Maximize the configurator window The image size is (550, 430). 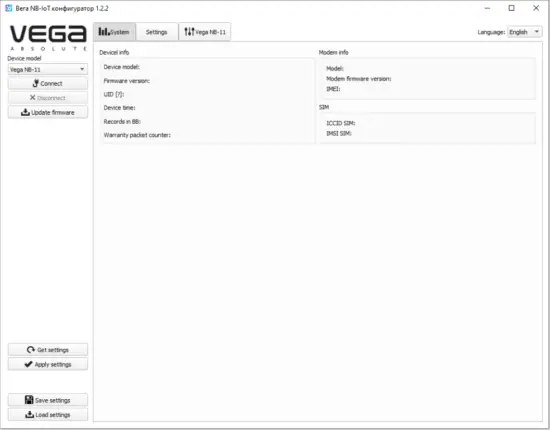click(511, 8)
